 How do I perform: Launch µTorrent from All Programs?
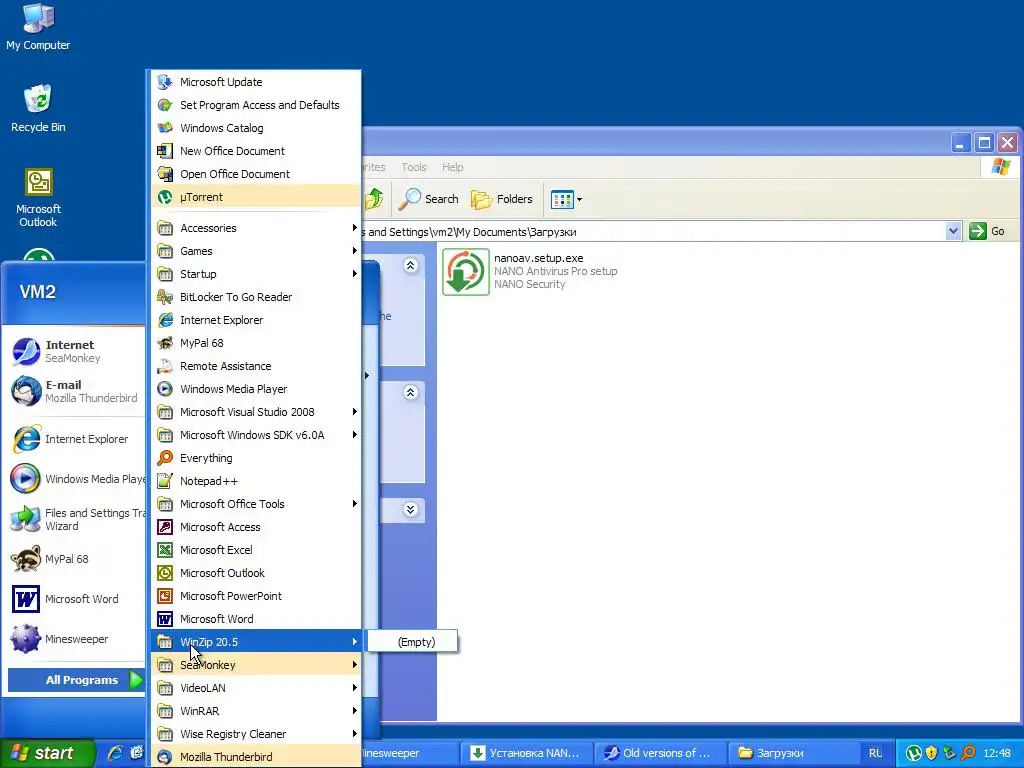click(x=256, y=197)
